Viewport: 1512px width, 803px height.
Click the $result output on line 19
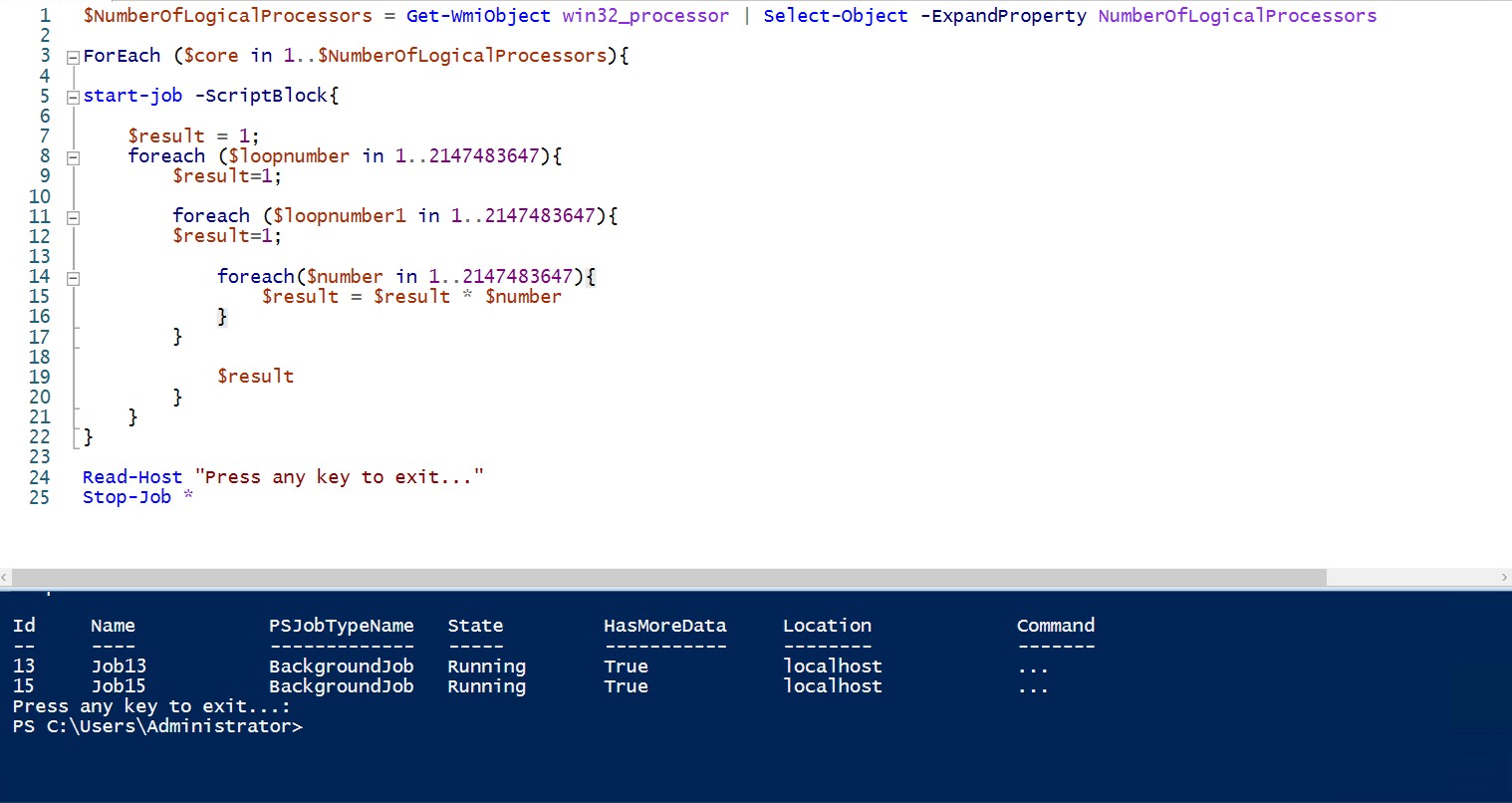[x=255, y=376]
